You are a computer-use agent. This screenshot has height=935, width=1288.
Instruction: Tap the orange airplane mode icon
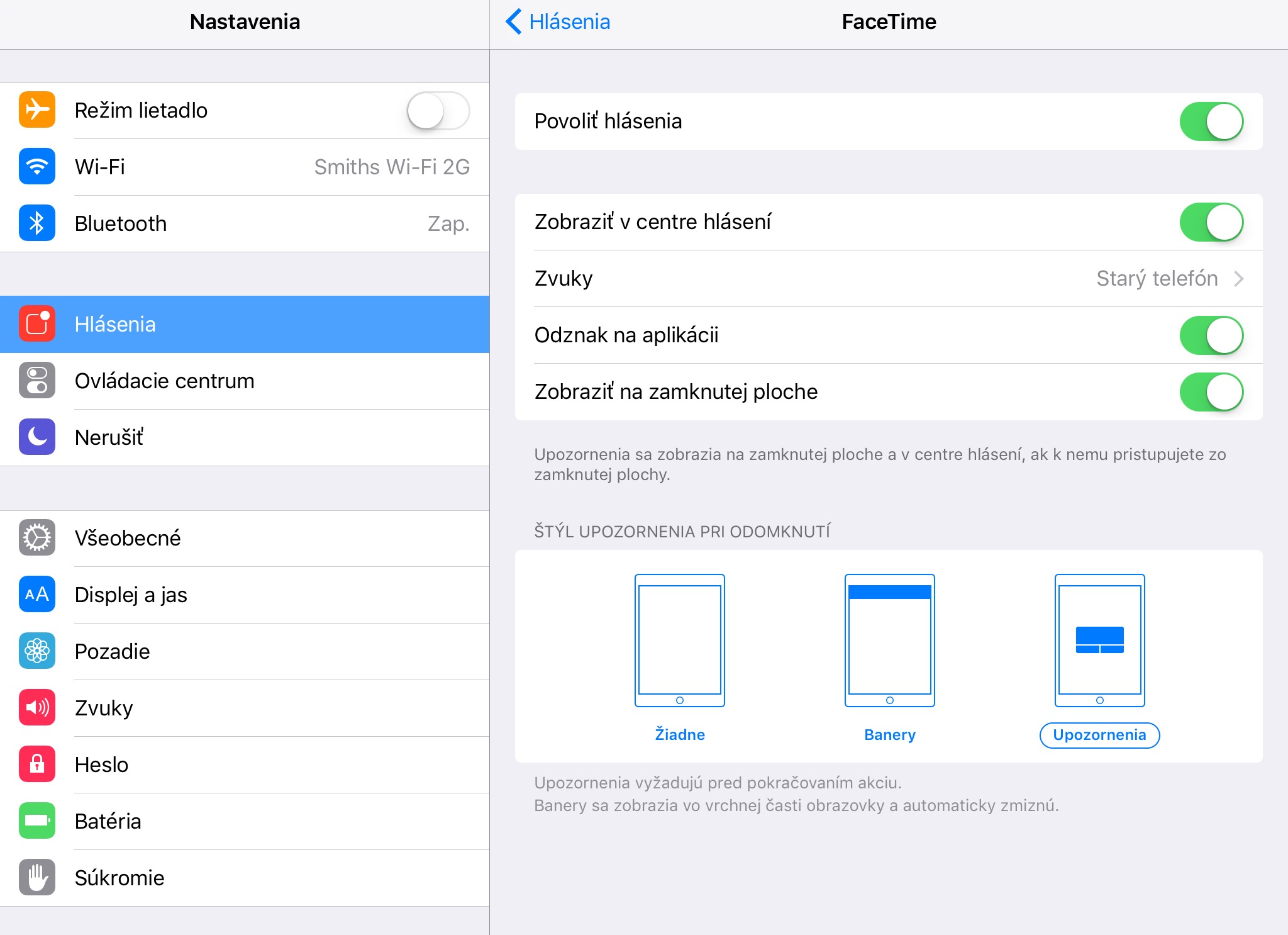[x=37, y=110]
